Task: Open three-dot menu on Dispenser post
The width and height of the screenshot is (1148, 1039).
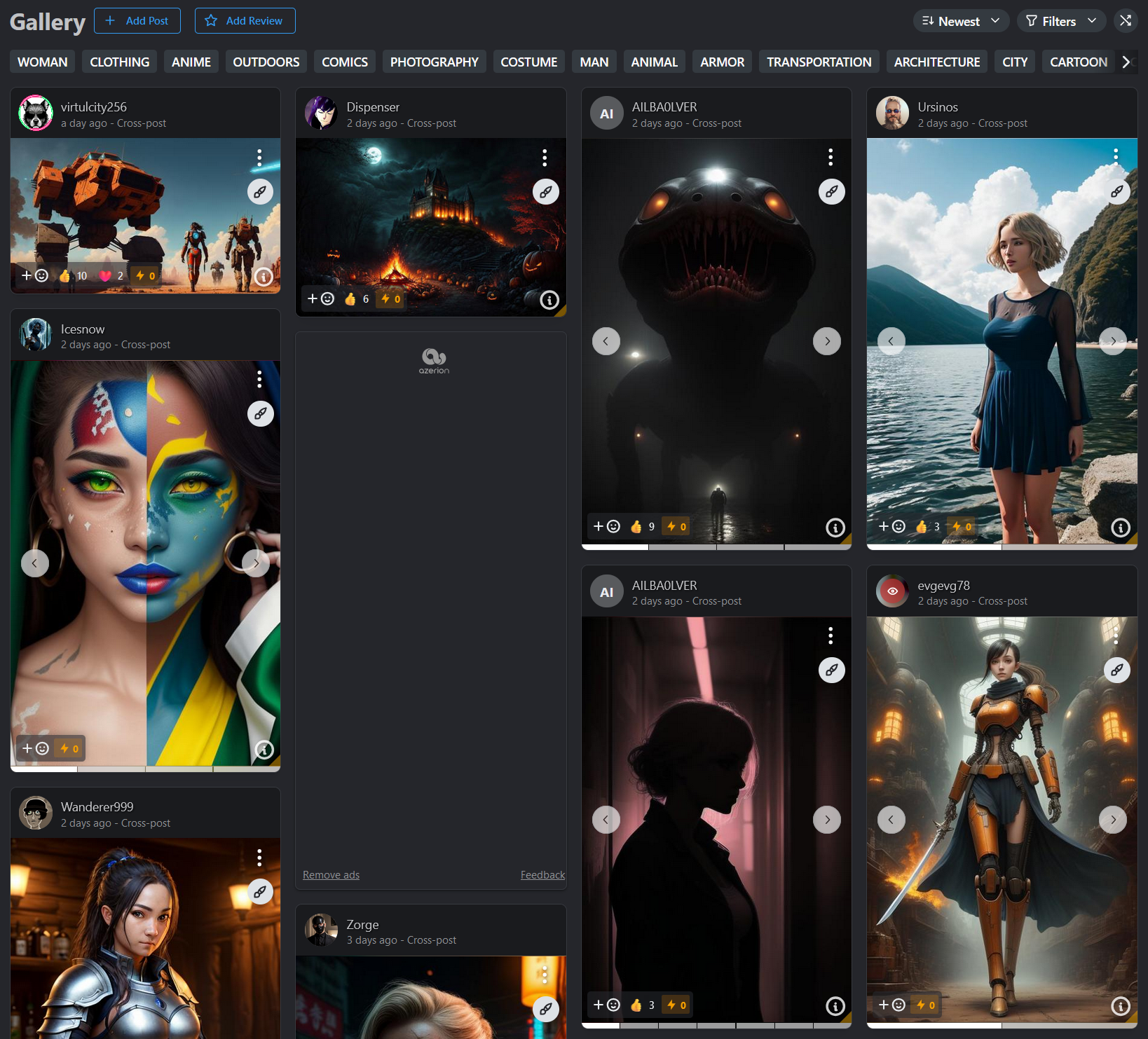Action: pos(545,158)
